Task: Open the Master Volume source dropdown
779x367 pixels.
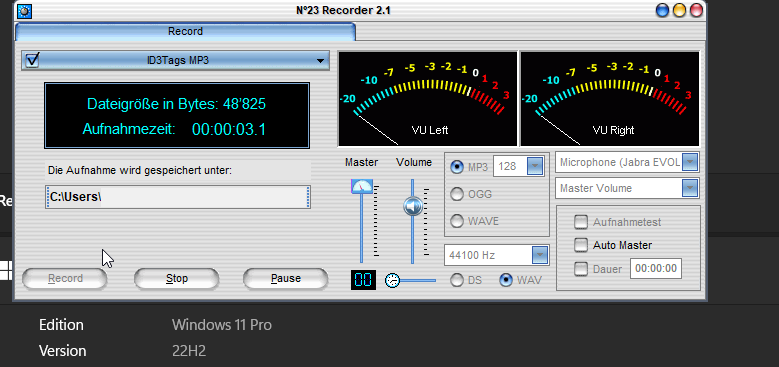Action: coord(690,188)
